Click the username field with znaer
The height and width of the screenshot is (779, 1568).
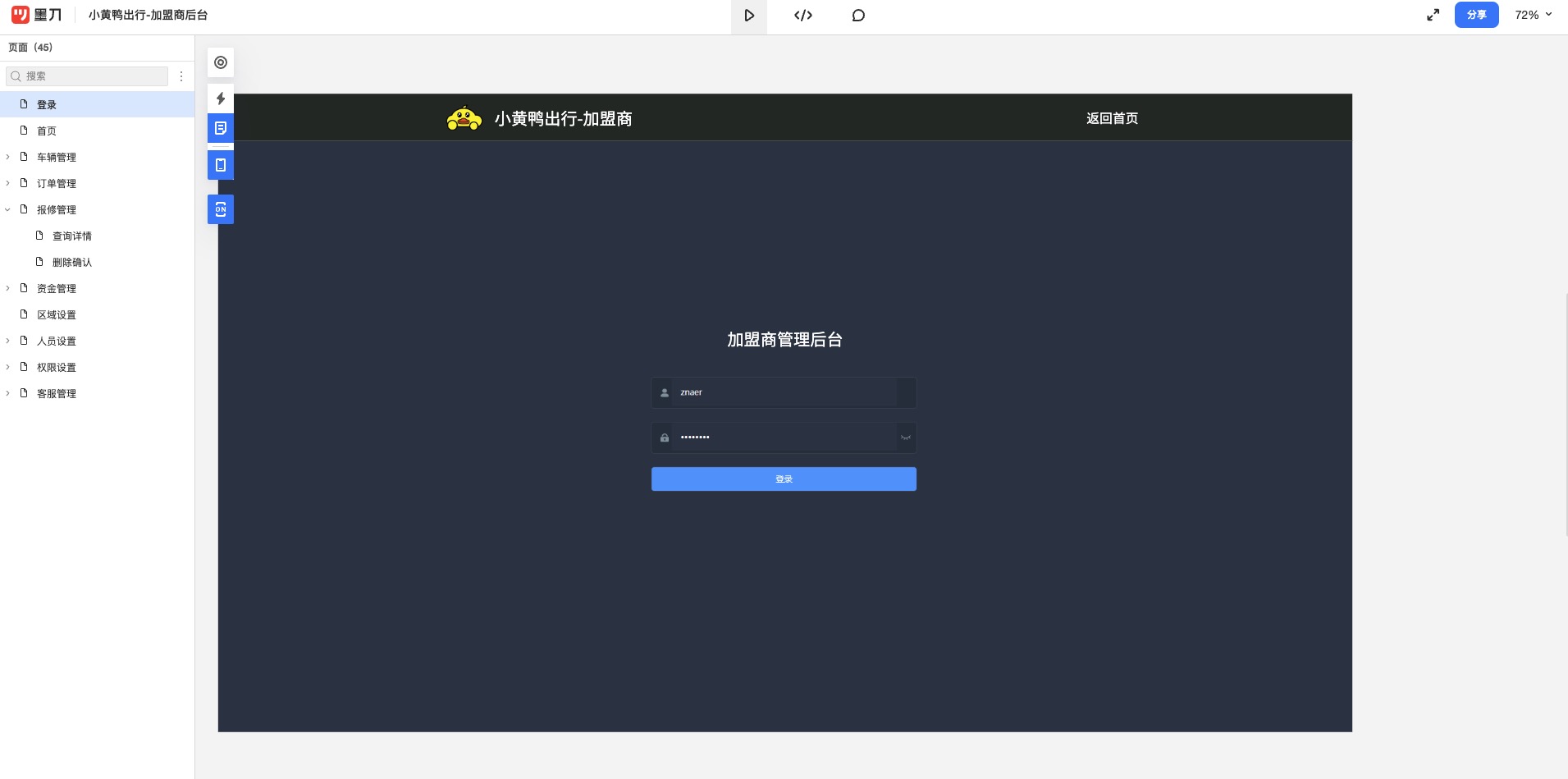(x=784, y=392)
